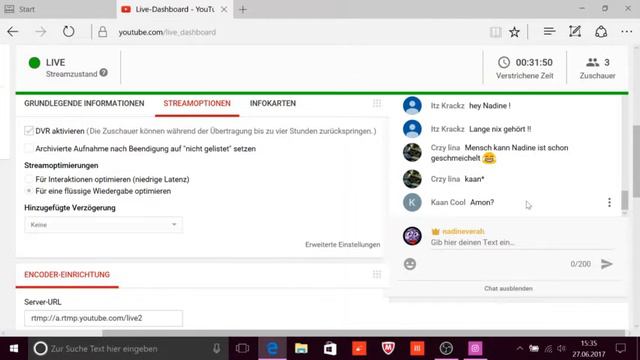Open the web note pen icon
Viewport: 640px width, 360px height.
pos(575,31)
